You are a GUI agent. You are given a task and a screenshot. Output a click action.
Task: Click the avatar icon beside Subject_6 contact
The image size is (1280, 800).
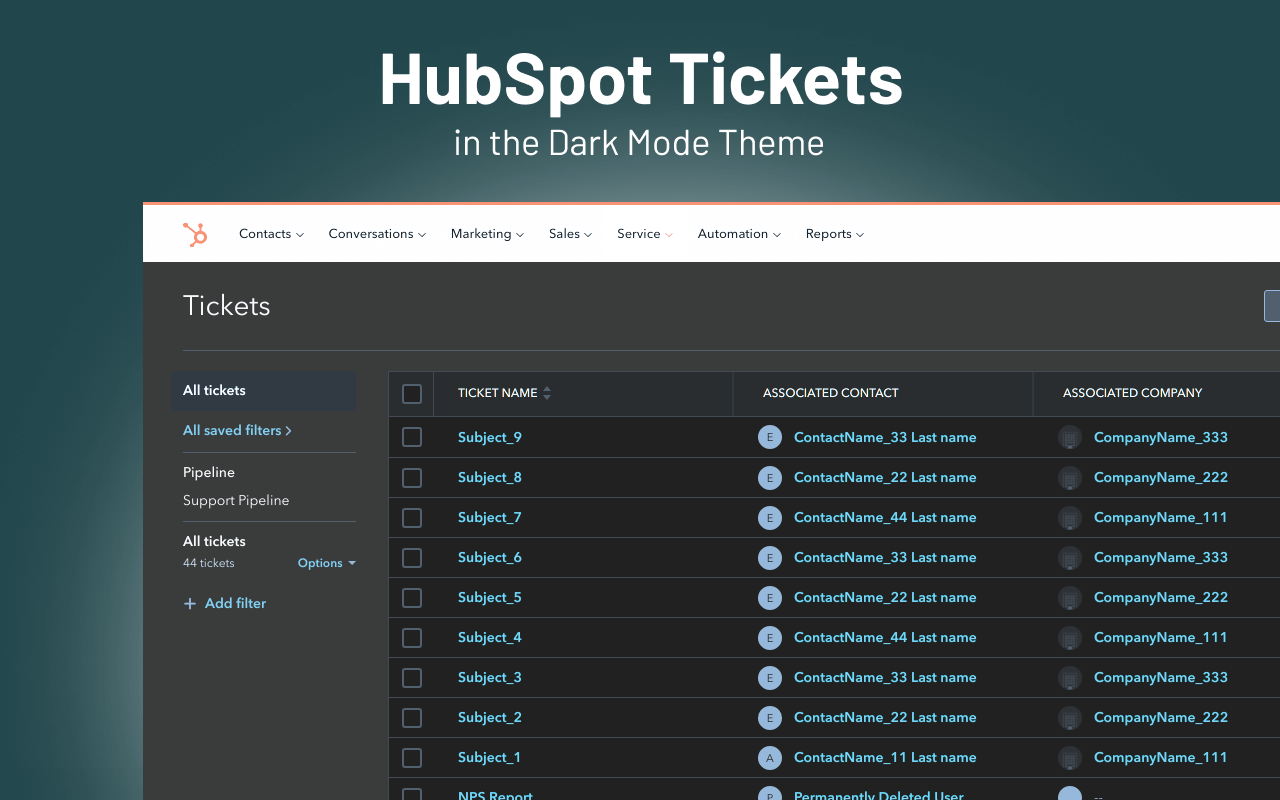click(770, 557)
